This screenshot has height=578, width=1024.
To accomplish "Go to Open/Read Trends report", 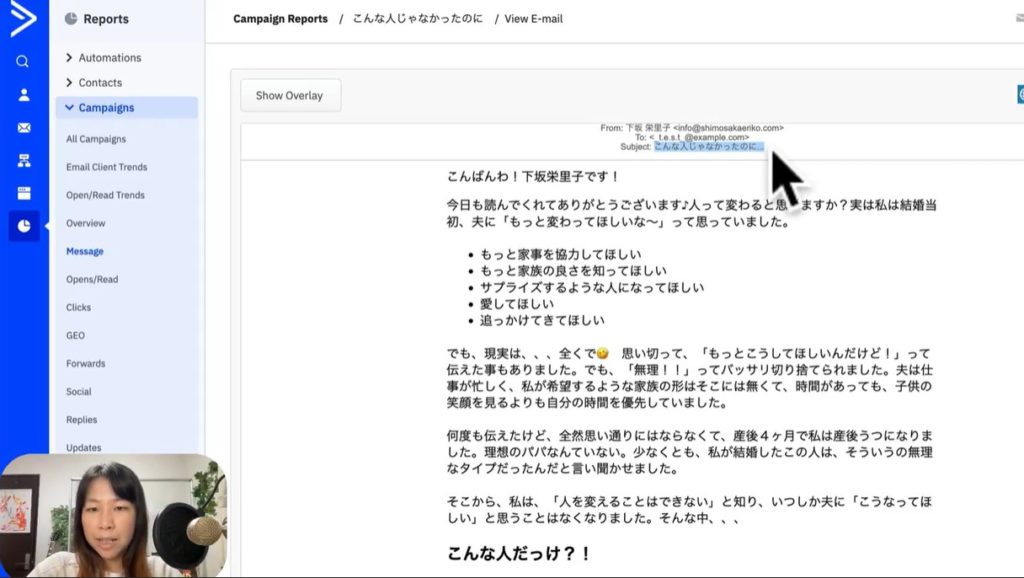I will [x=105, y=195].
